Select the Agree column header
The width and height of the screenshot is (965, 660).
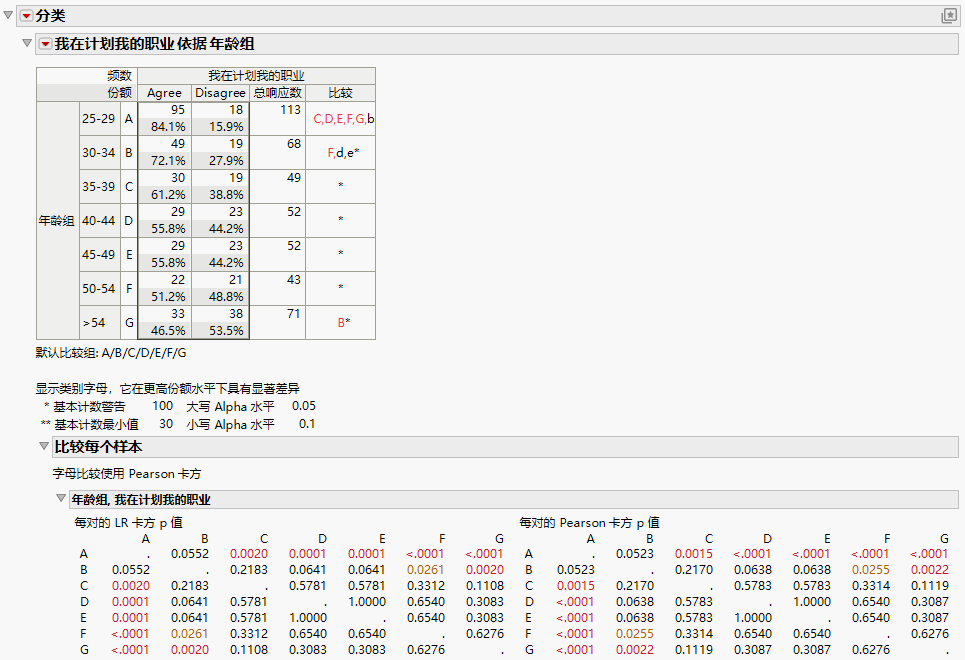point(164,93)
